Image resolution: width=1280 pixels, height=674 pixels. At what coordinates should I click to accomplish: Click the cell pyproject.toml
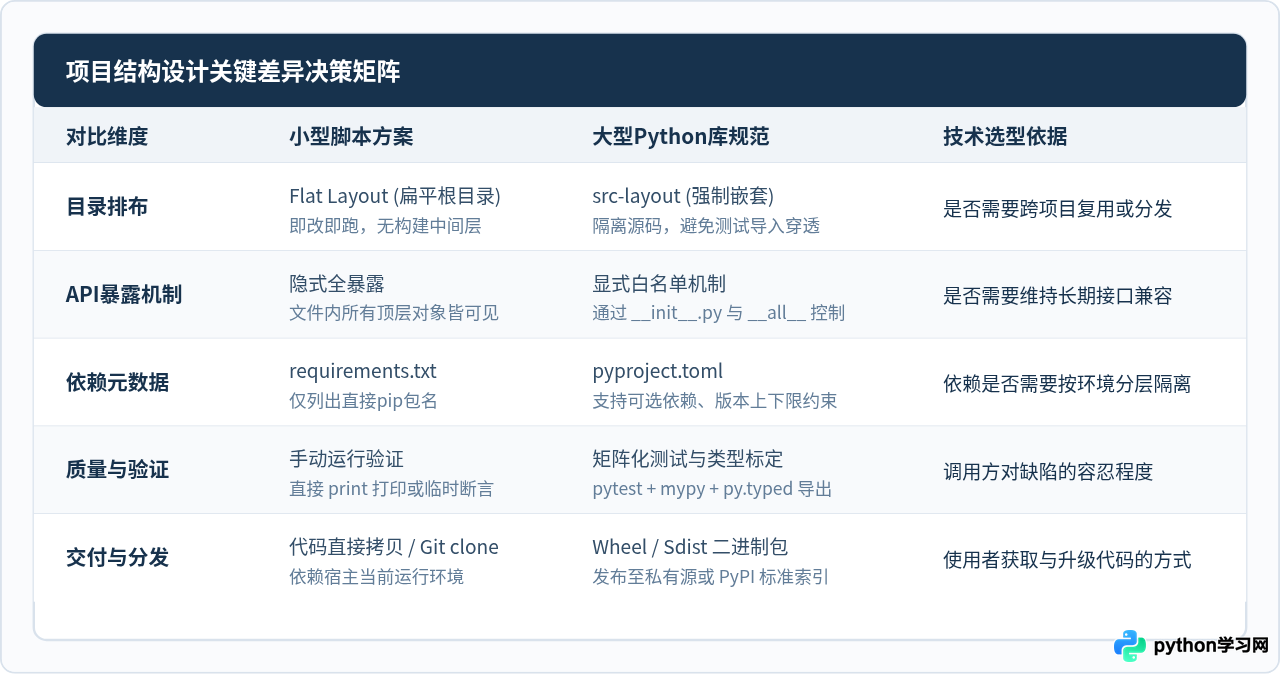point(658,371)
